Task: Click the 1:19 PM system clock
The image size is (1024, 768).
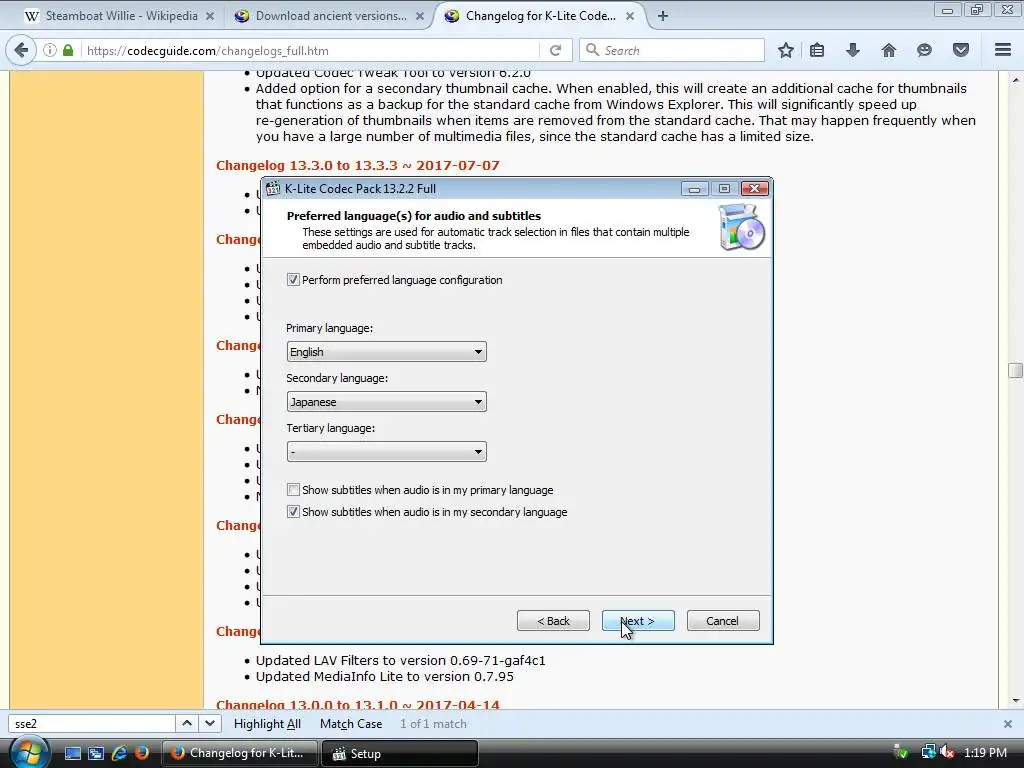Action: [x=985, y=752]
